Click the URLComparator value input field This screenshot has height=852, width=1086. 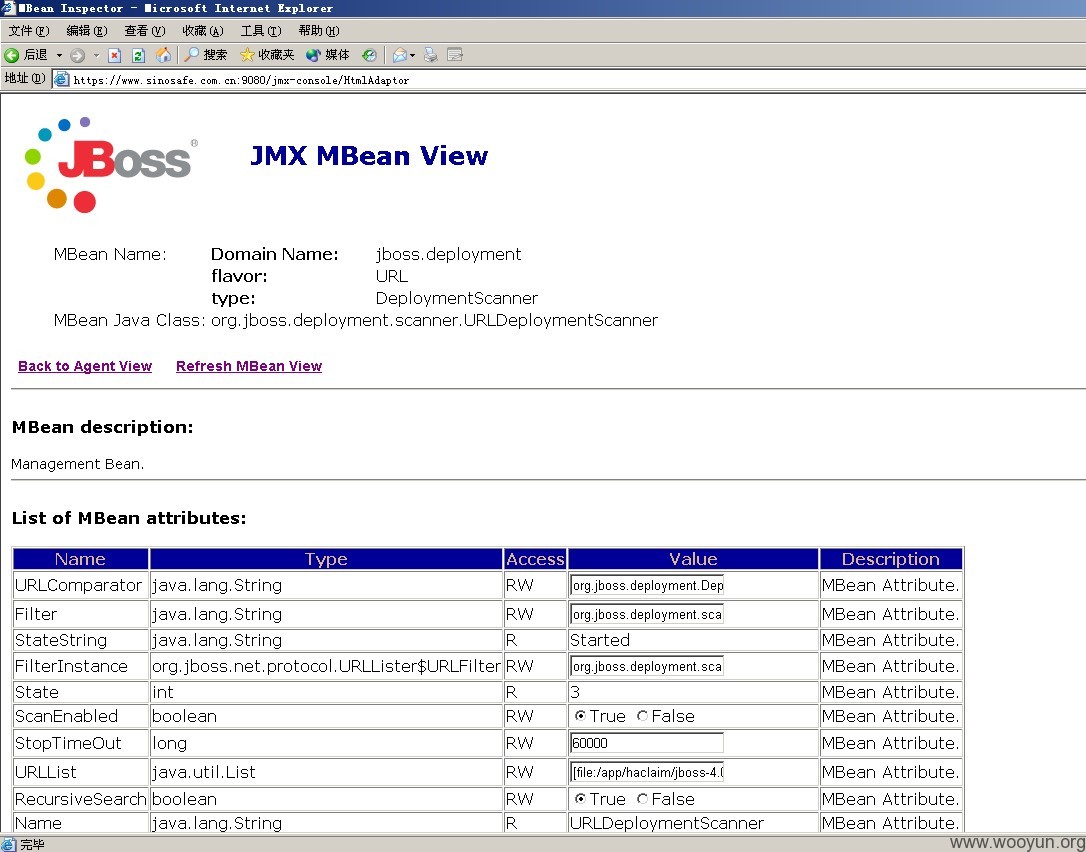click(647, 585)
